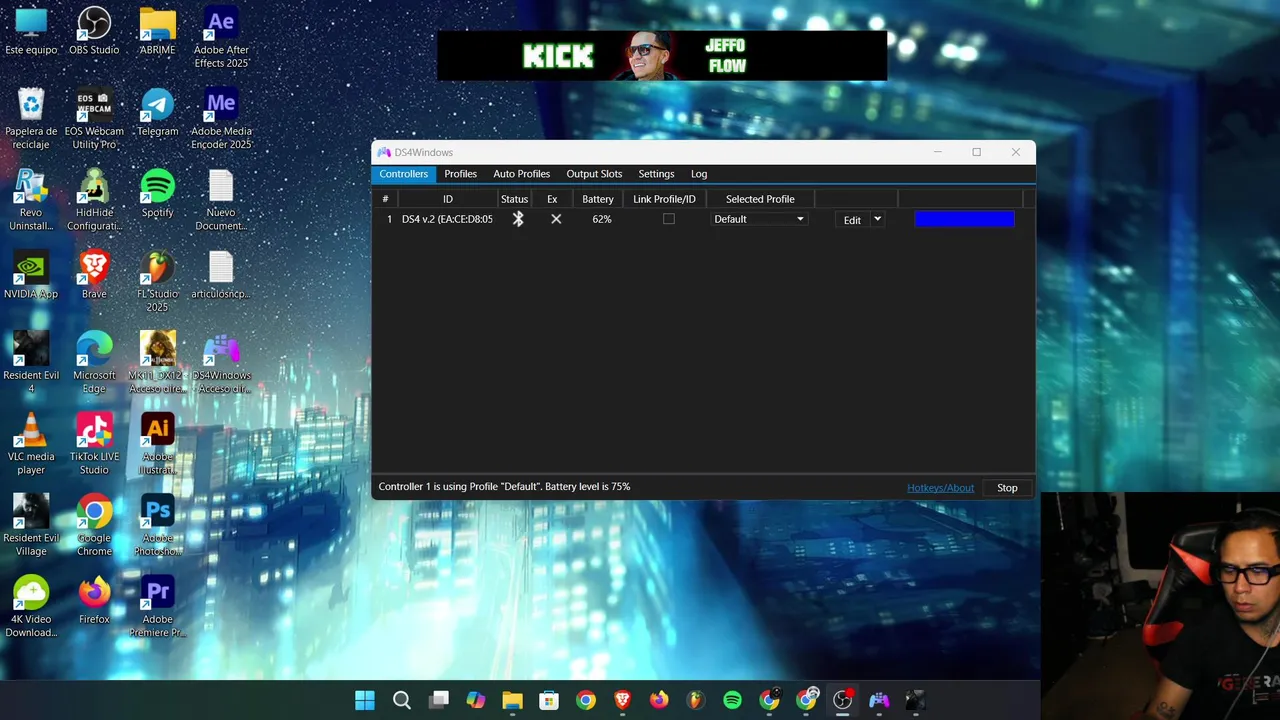
Task: Select the MK11 DX12 desktop shortcut
Action: pos(157,363)
